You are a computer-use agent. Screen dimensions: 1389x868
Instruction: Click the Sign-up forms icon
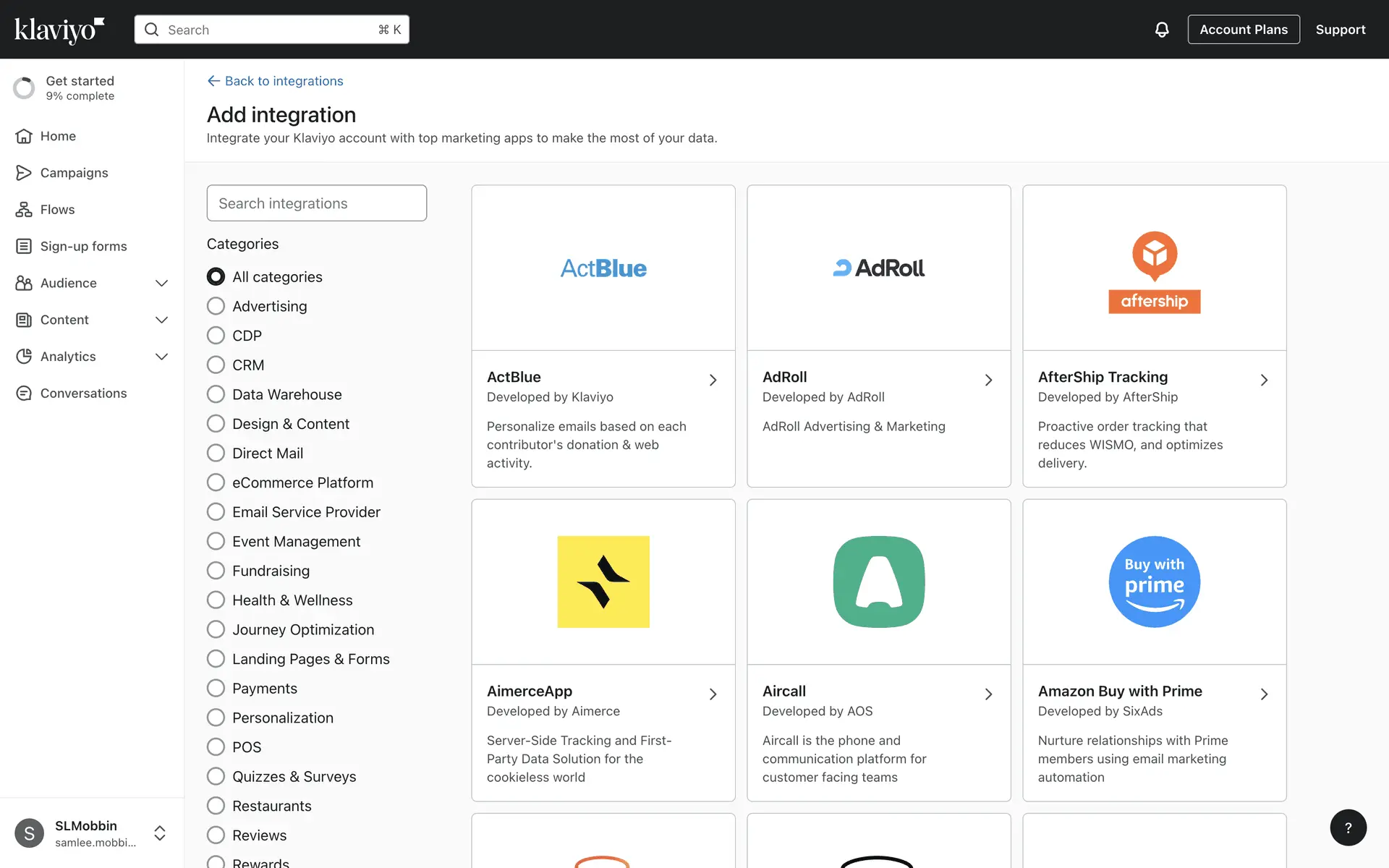pyautogui.click(x=24, y=247)
